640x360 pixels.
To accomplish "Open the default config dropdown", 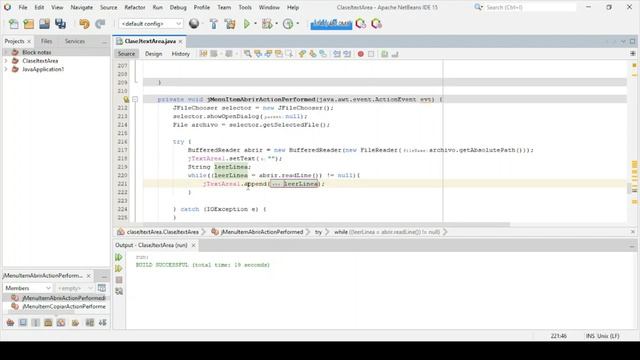I will [x=151, y=24].
